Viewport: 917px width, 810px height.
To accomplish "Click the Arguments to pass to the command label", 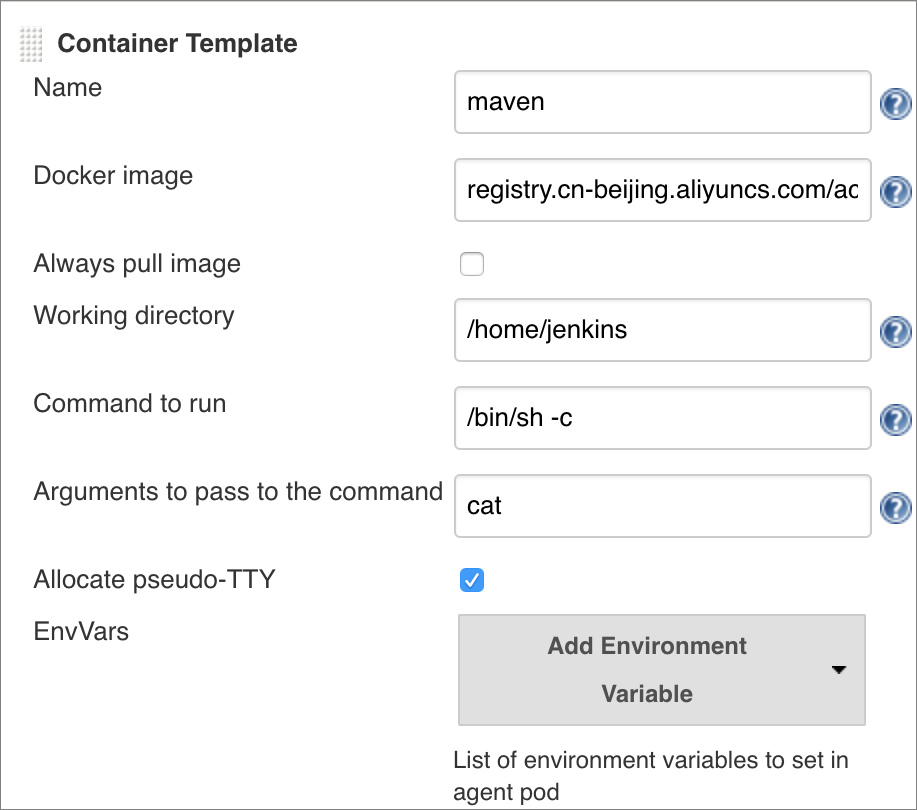I will [x=238, y=492].
